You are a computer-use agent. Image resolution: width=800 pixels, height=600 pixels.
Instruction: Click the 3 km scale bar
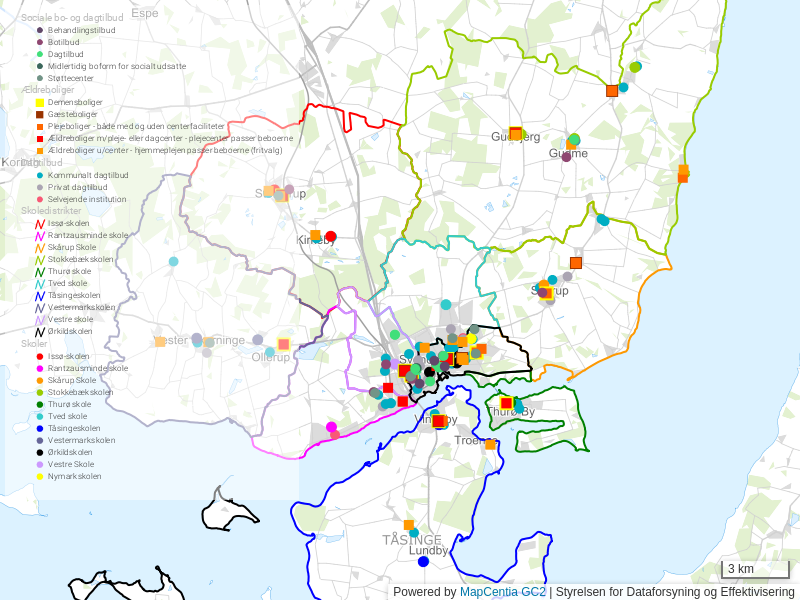point(755,570)
